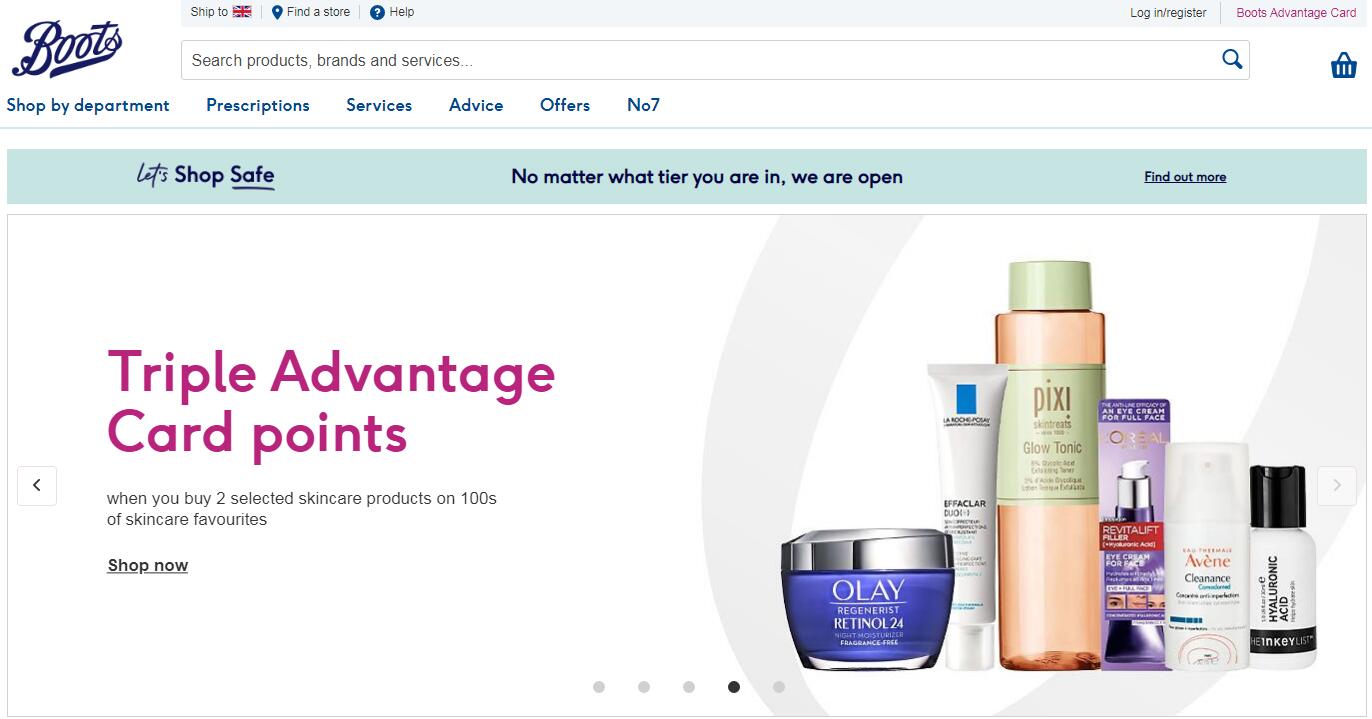The image size is (1372, 719).
Task: Click Shop now link
Action: (x=148, y=565)
